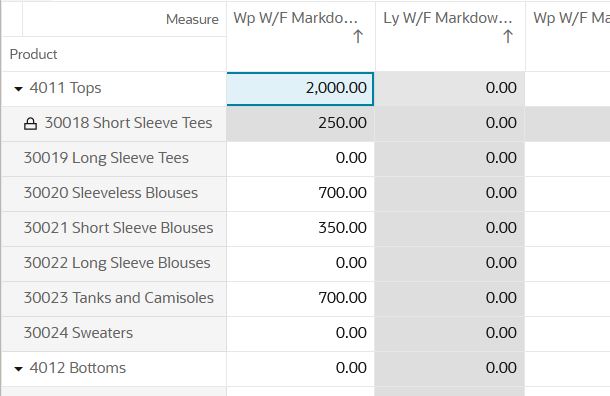Click 30023 Tanks and Camisoles row label

point(119,298)
